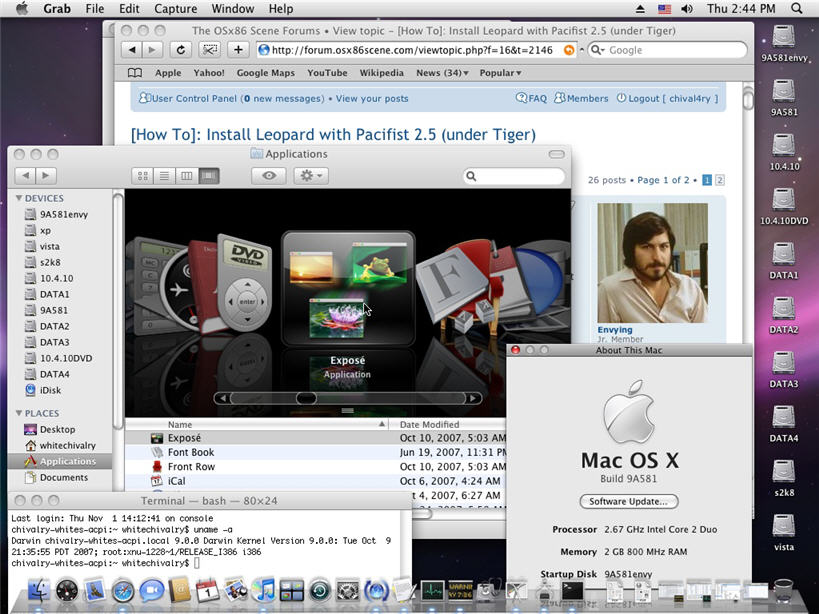Open Finder from the Dock
819x614 pixels.
[x=38, y=590]
